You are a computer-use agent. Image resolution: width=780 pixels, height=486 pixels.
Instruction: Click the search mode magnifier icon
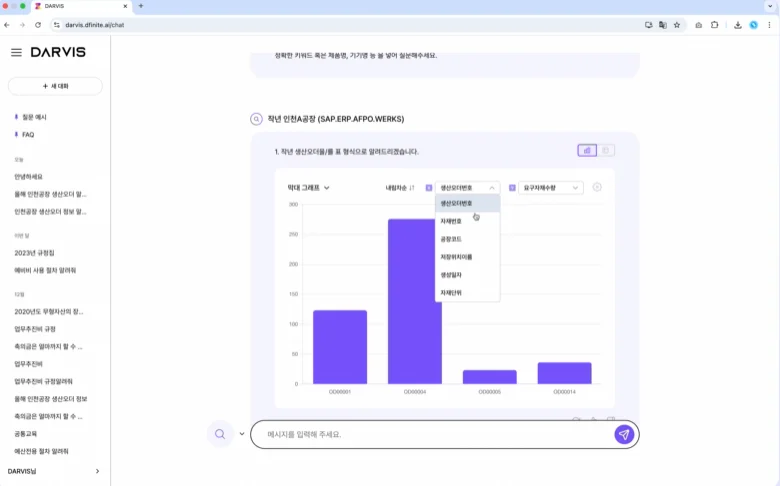219,434
